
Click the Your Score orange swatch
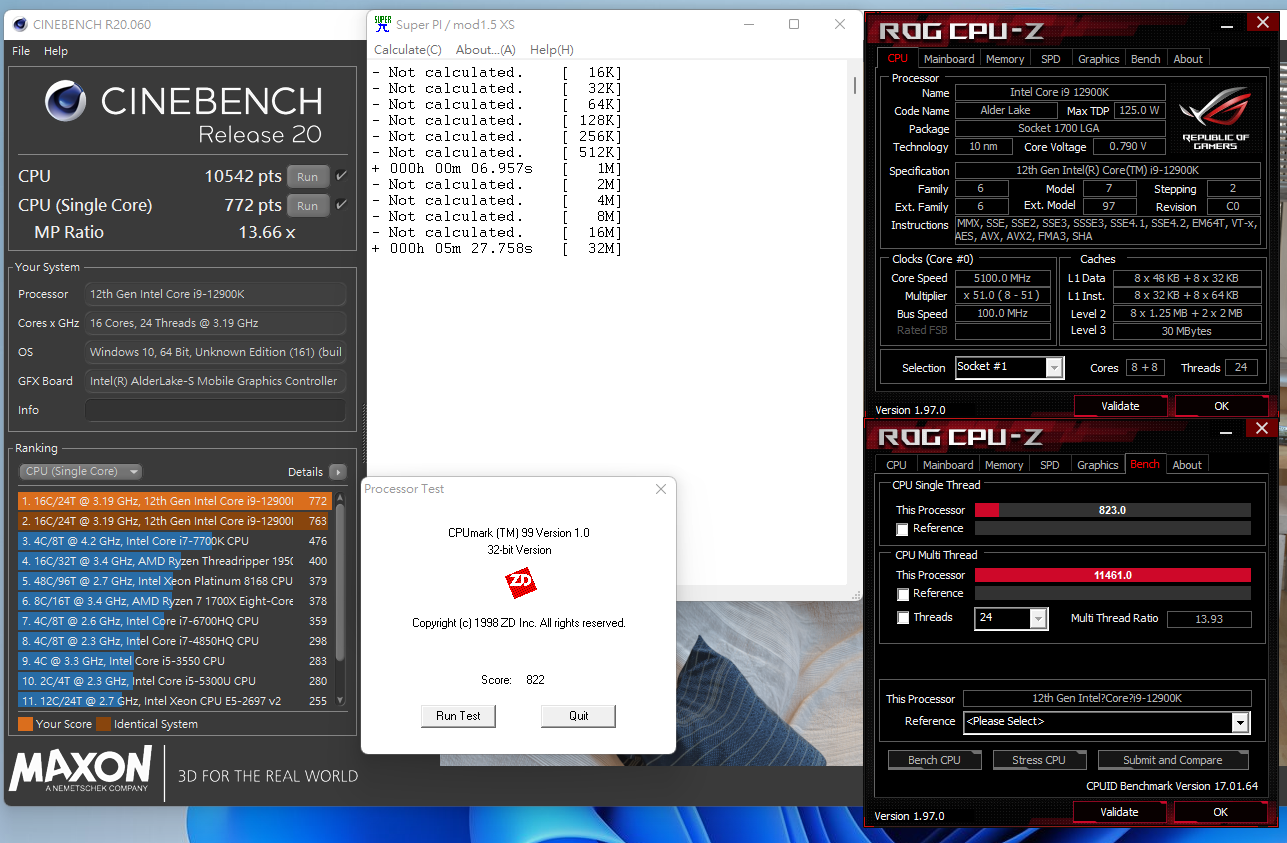click(25, 724)
